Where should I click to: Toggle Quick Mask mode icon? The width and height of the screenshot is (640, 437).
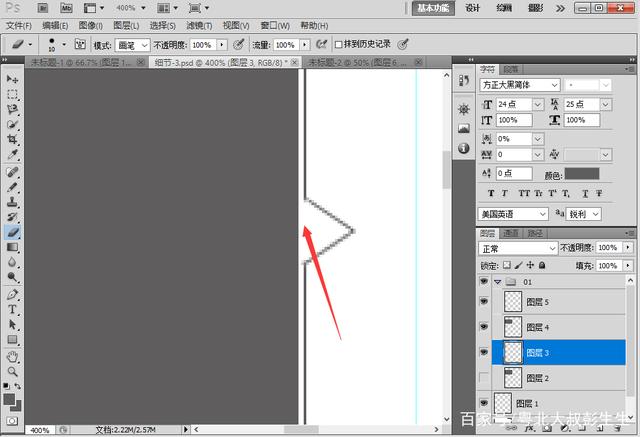[x=12, y=421]
